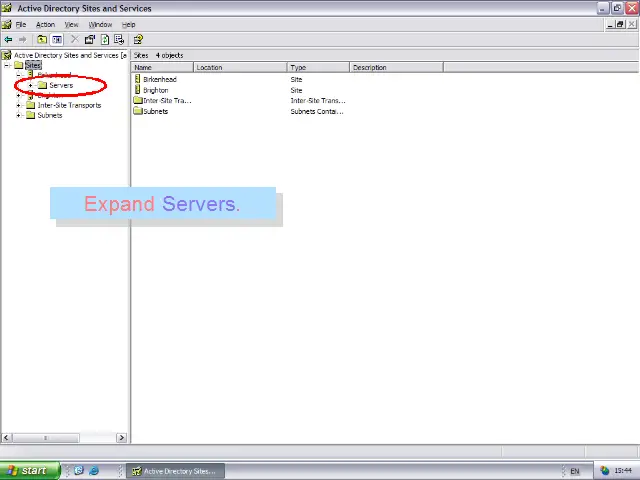Image resolution: width=640 pixels, height=480 pixels.
Task: Open Help from the toolbar icon
Action: (x=138, y=40)
